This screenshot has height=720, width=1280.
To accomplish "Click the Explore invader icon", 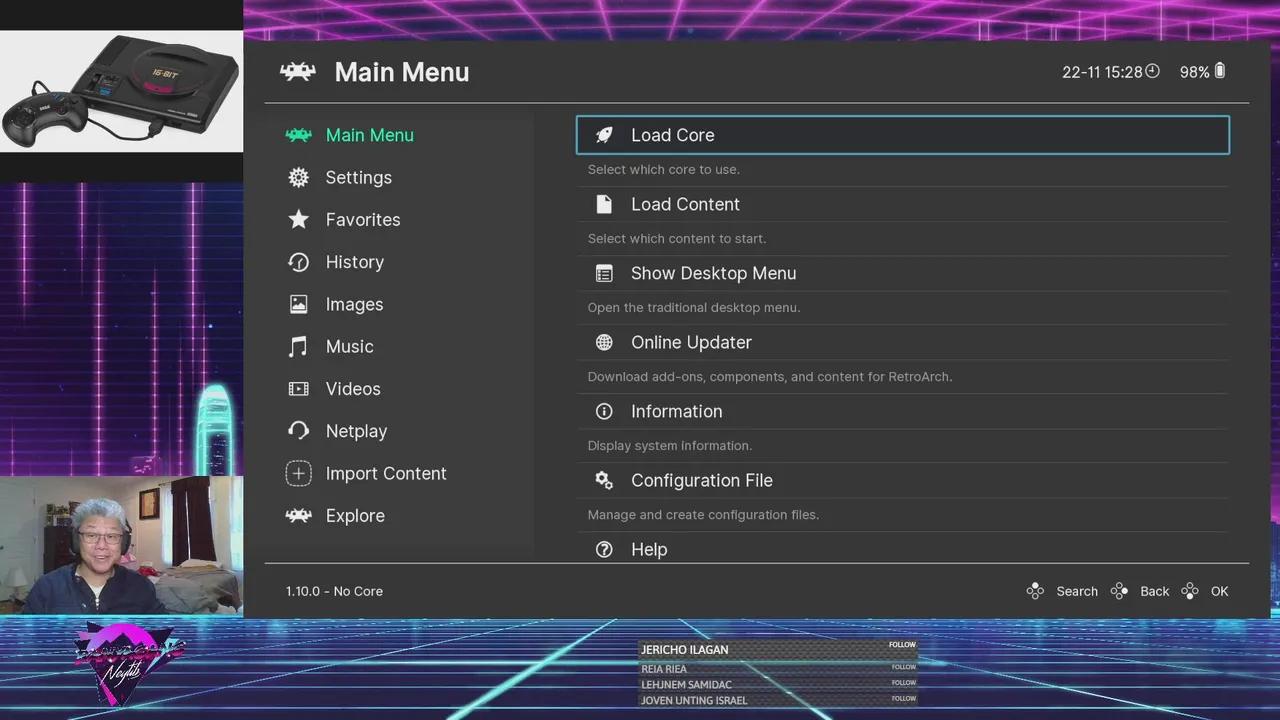I will coord(298,516).
